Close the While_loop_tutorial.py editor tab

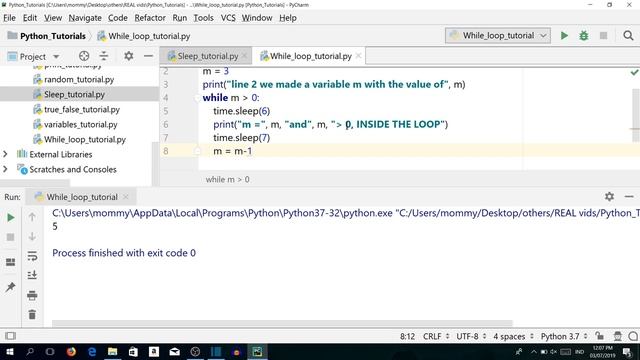[x=358, y=56]
